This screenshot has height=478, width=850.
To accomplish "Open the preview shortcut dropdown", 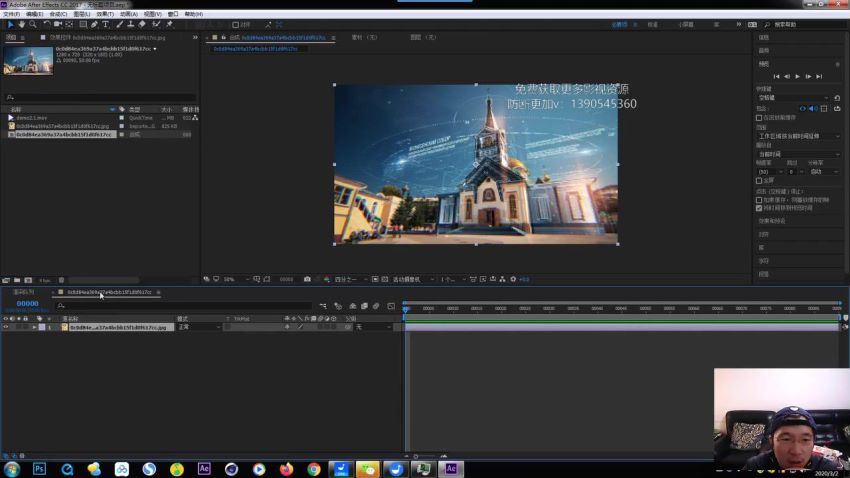I will [x=793, y=98].
